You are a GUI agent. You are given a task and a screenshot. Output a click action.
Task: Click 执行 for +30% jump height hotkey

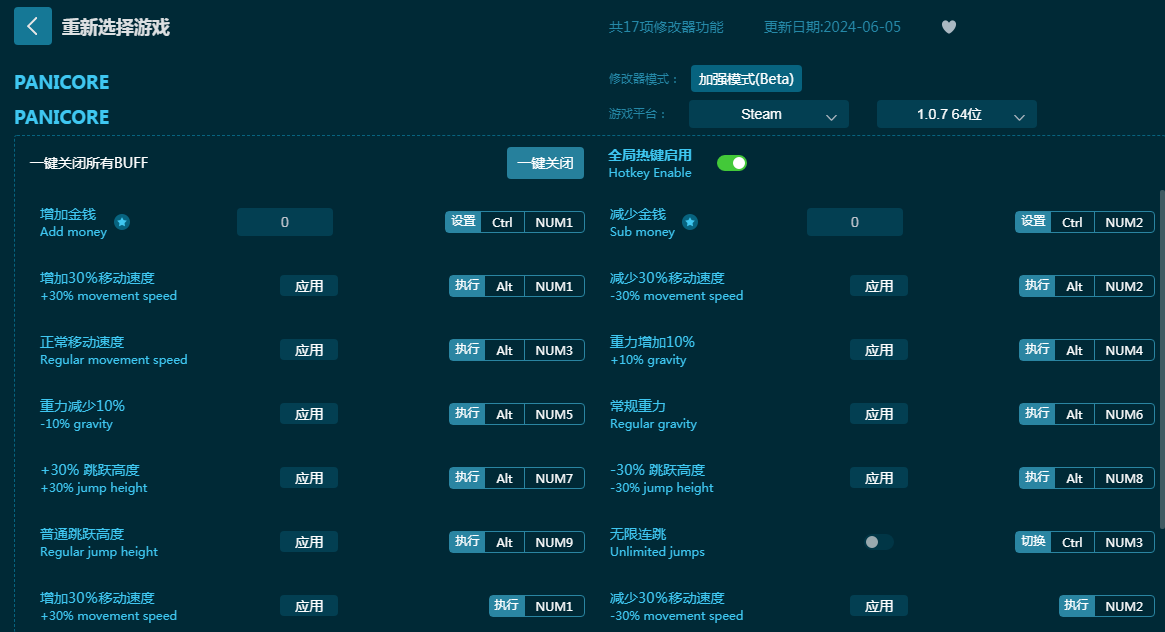(467, 478)
